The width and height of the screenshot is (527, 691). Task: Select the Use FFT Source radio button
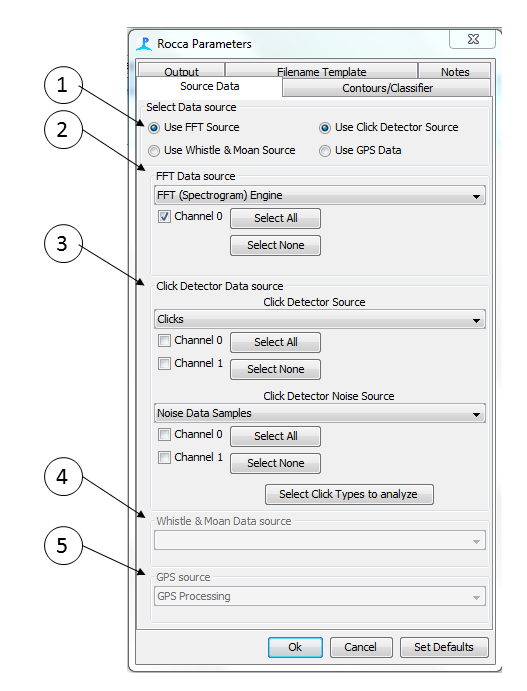click(x=154, y=128)
